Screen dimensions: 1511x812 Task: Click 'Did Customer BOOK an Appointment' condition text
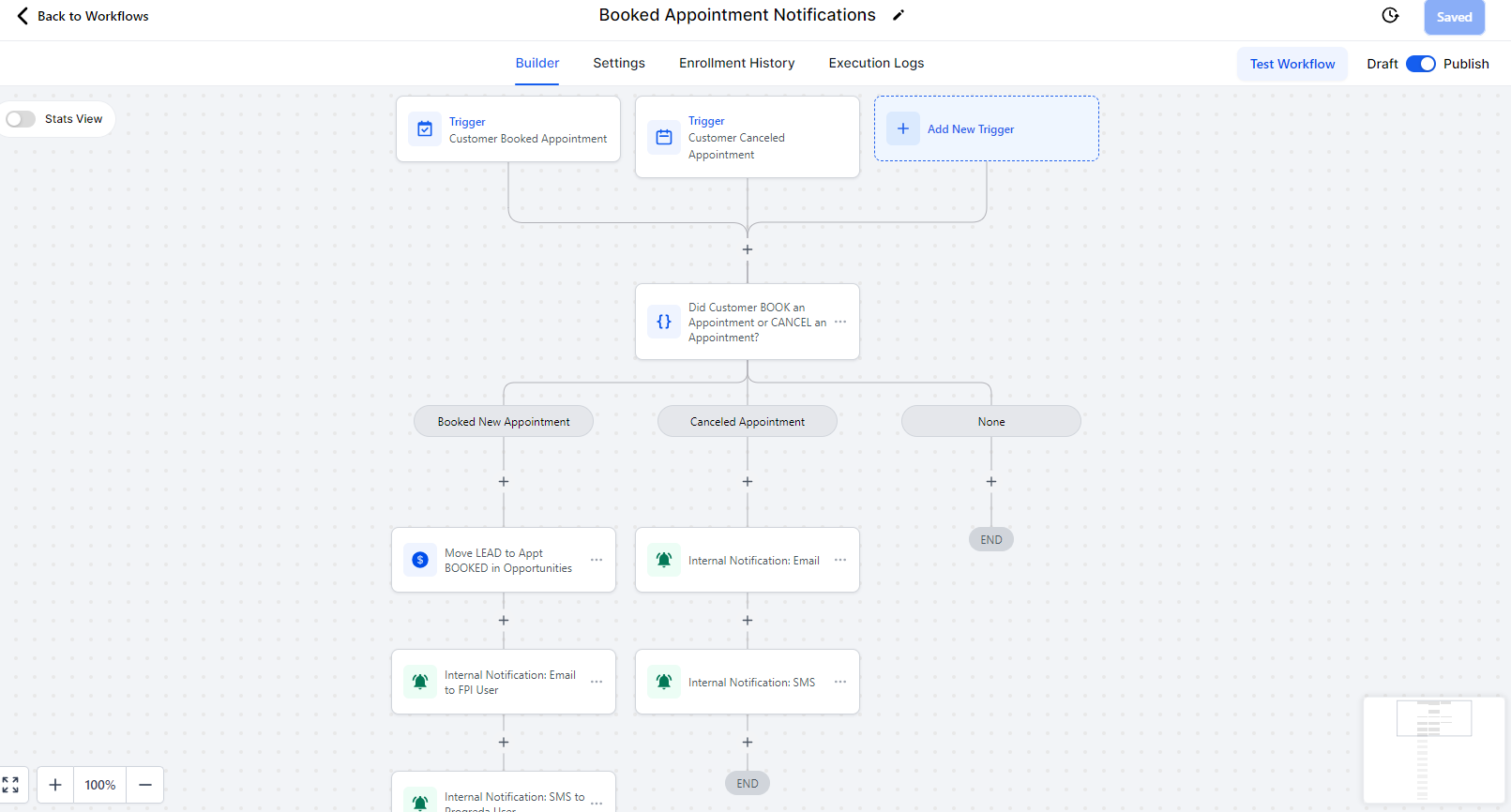[758, 322]
